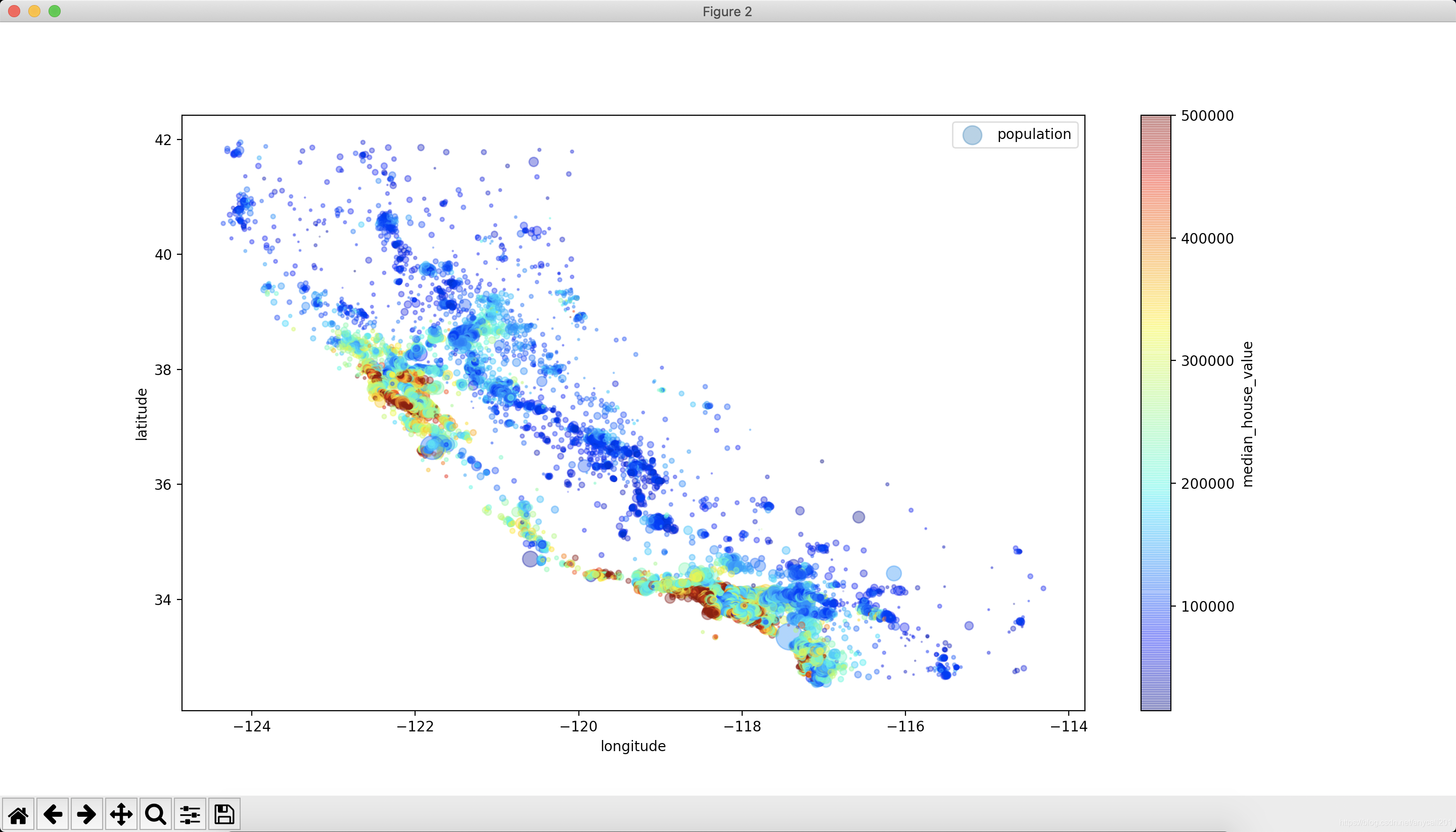This screenshot has height=832, width=1456.
Task: Click the 34 latitude tick label
Action: [x=163, y=600]
